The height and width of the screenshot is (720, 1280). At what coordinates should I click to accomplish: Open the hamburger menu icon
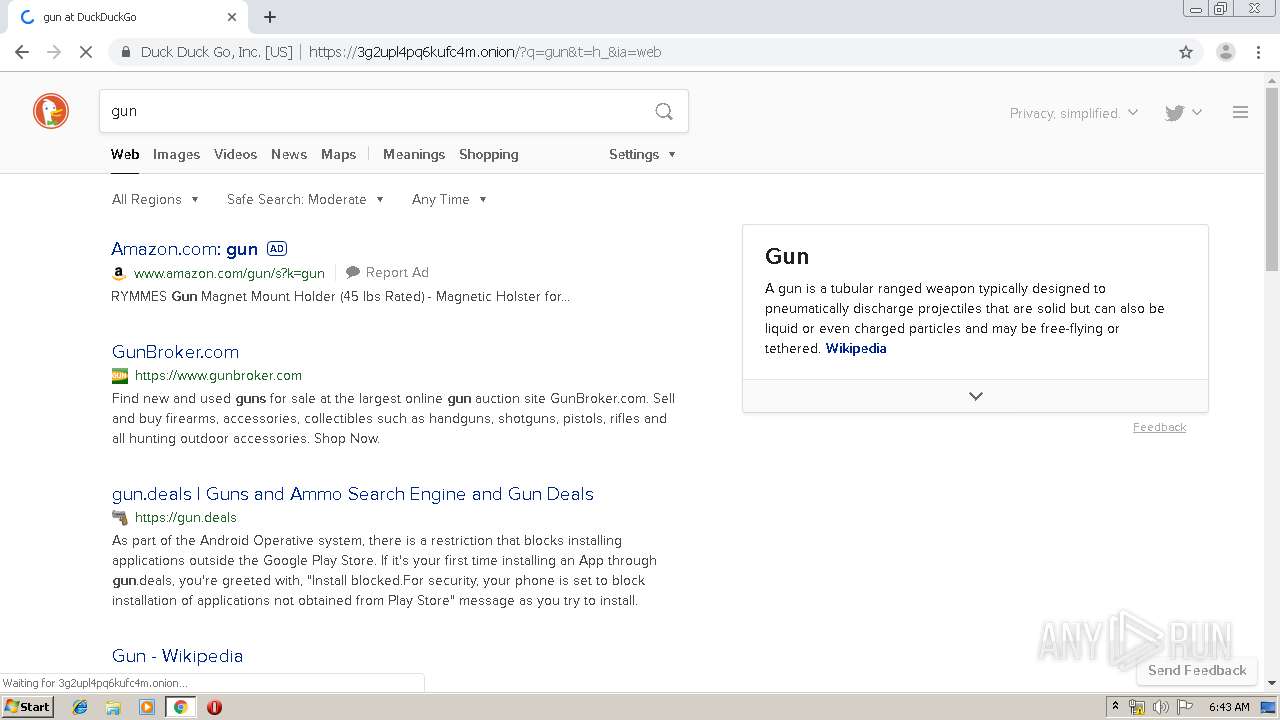(1240, 113)
